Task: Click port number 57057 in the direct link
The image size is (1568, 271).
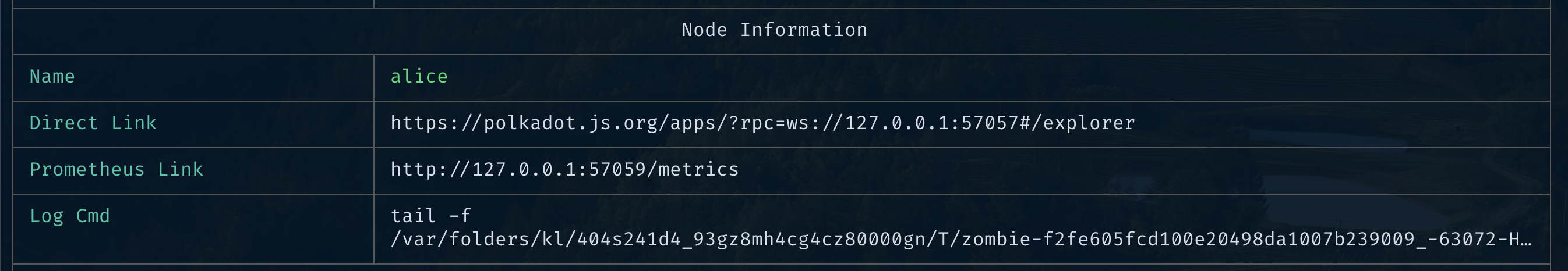Action: click(989, 123)
